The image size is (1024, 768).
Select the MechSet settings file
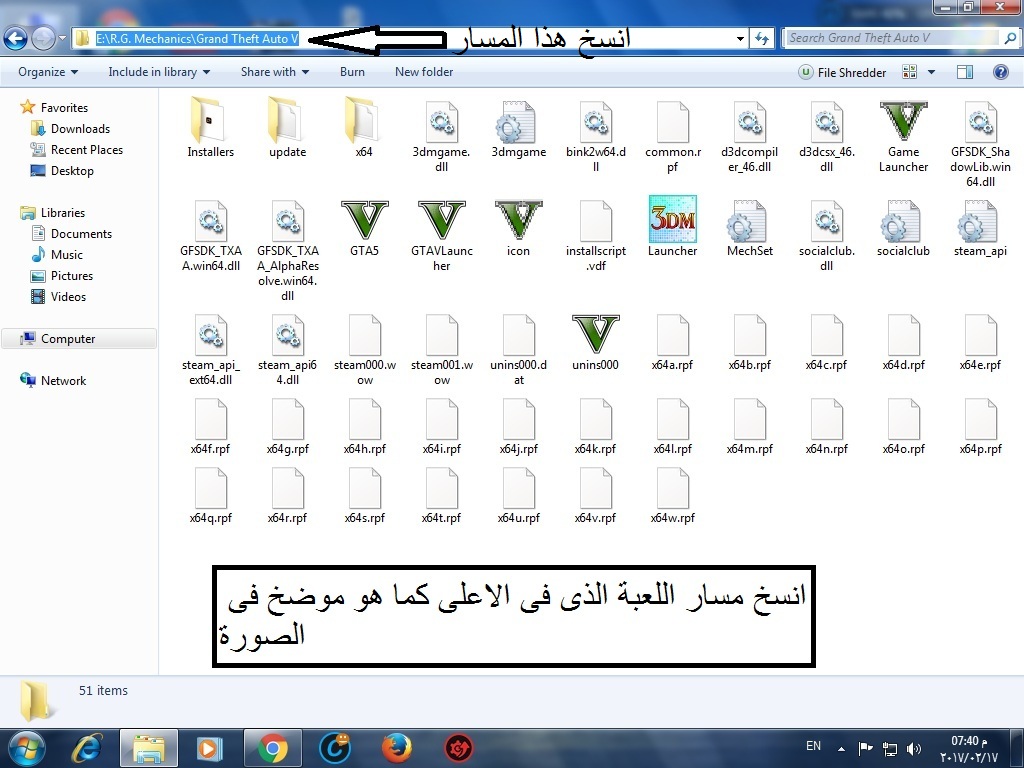point(749,222)
